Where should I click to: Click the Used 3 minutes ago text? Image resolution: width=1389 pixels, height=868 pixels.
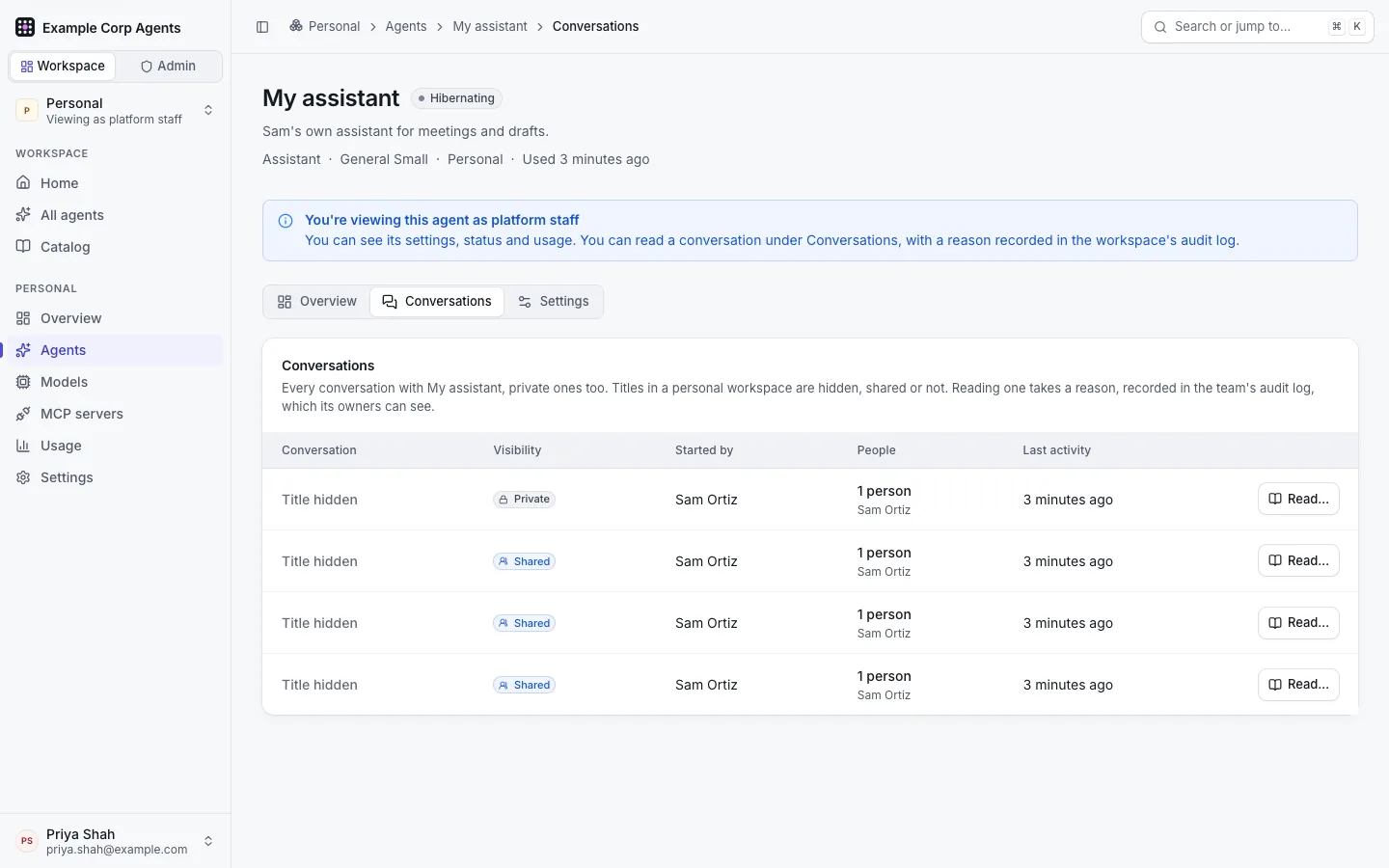586,160
